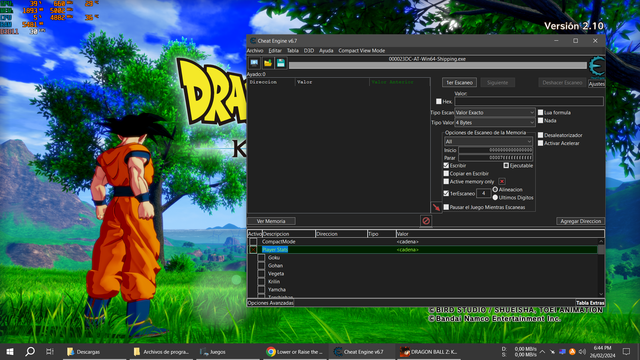This screenshot has width=640, height=360.
Task: Enable the Lua formula checkbox
Action: click(540, 112)
